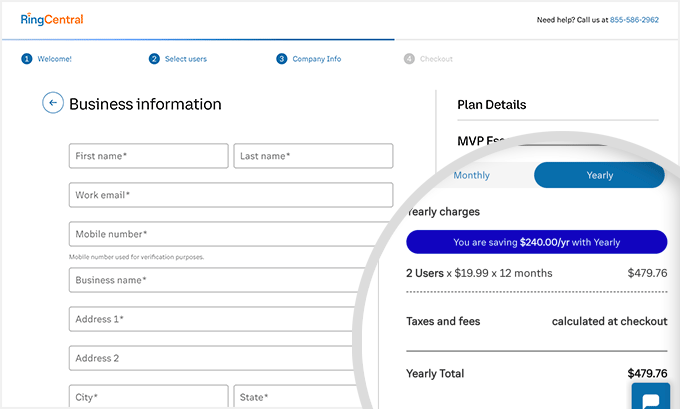Click the 'Yearly Total' label
This screenshot has width=680, height=409.
pyautogui.click(x=435, y=373)
